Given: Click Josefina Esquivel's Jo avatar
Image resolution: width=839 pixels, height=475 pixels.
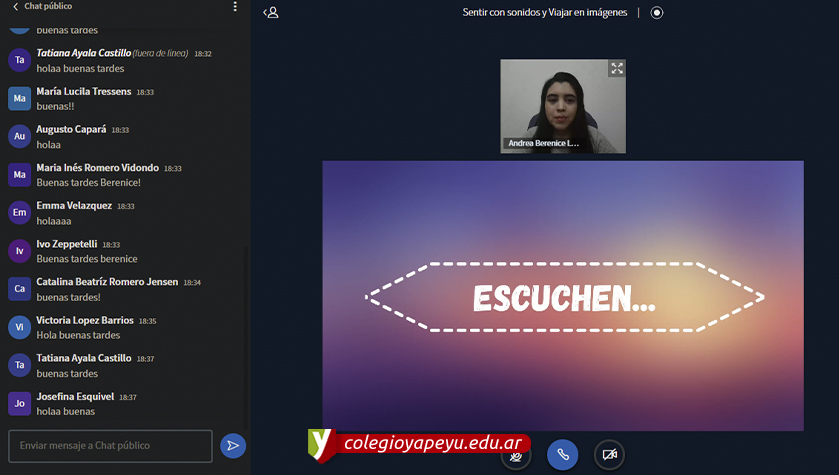Looking at the screenshot, I should coord(19,403).
